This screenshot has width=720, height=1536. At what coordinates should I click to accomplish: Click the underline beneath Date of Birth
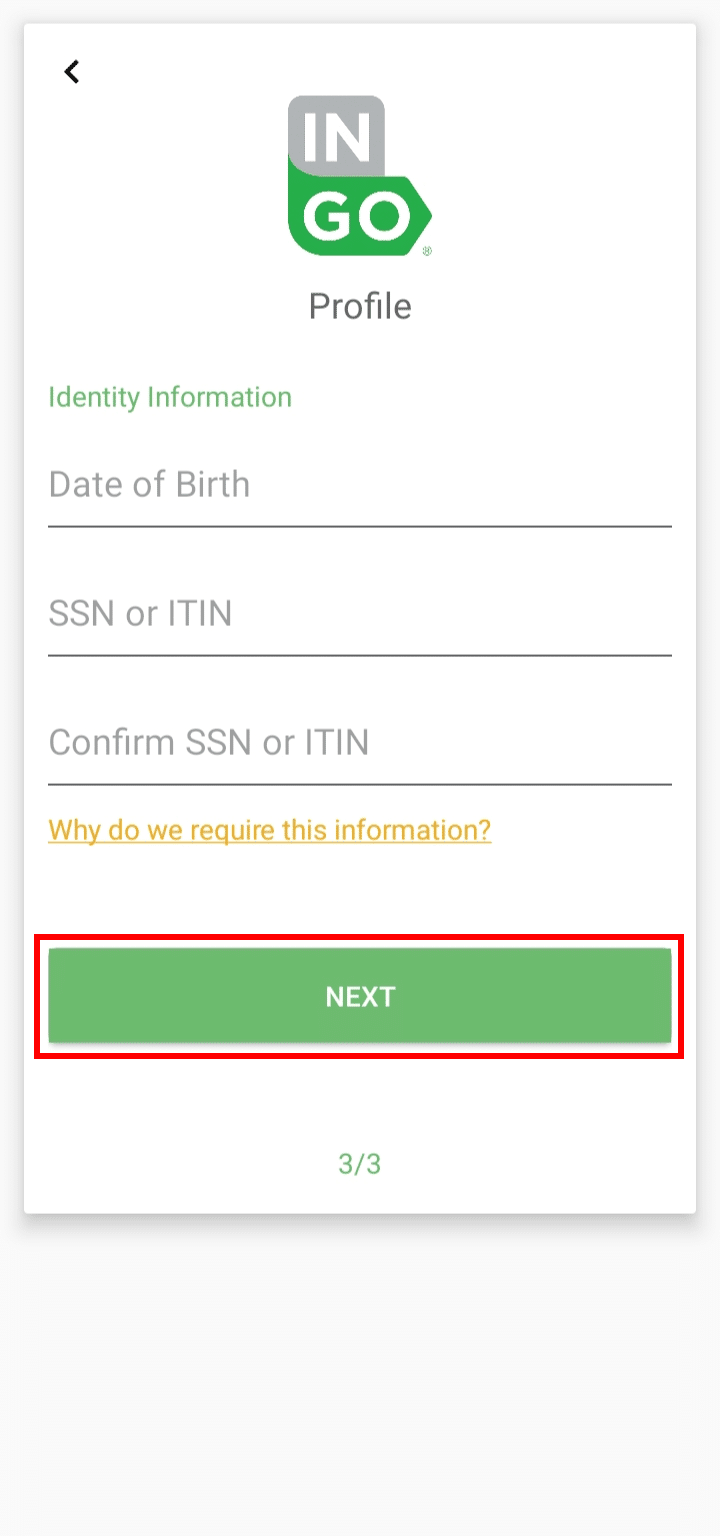coord(359,526)
